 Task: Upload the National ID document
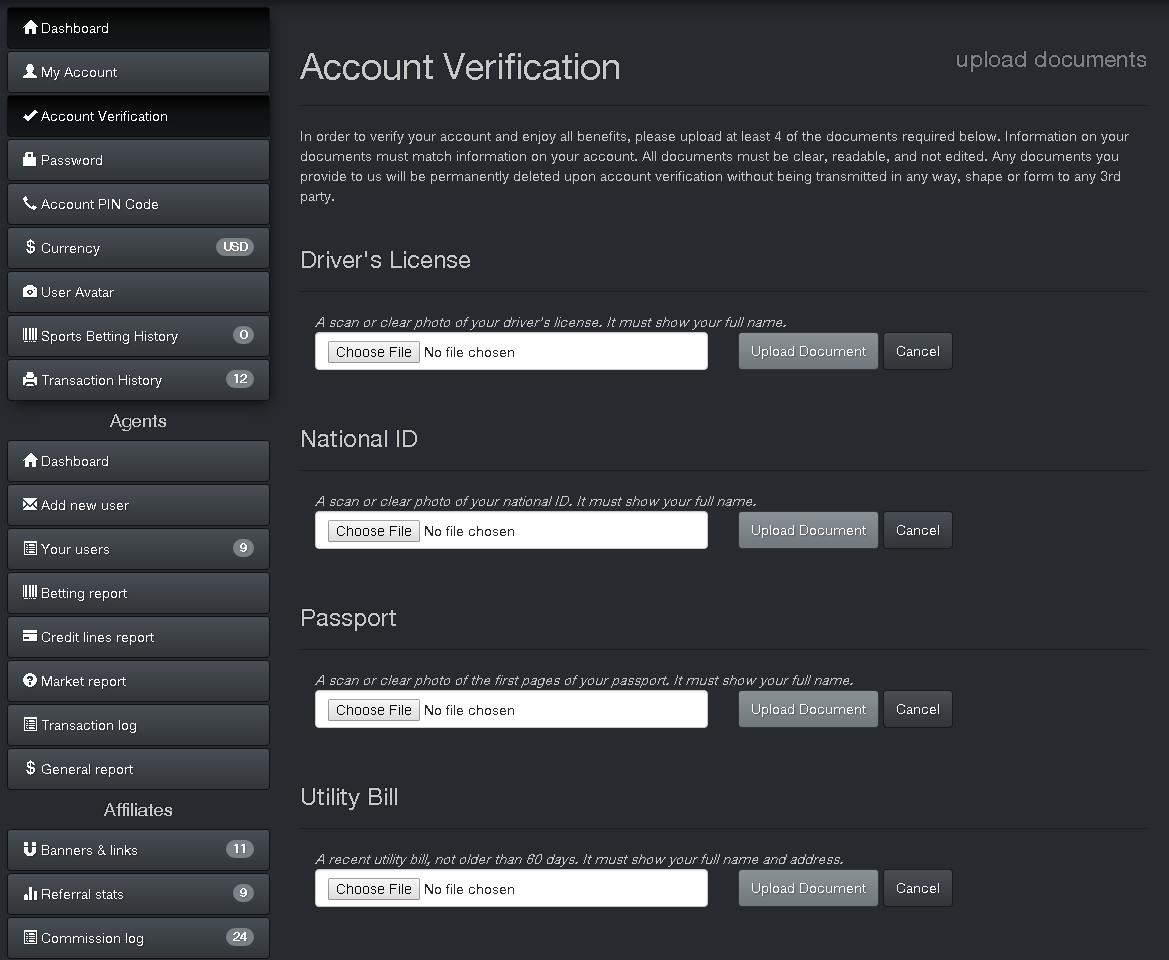point(808,530)
